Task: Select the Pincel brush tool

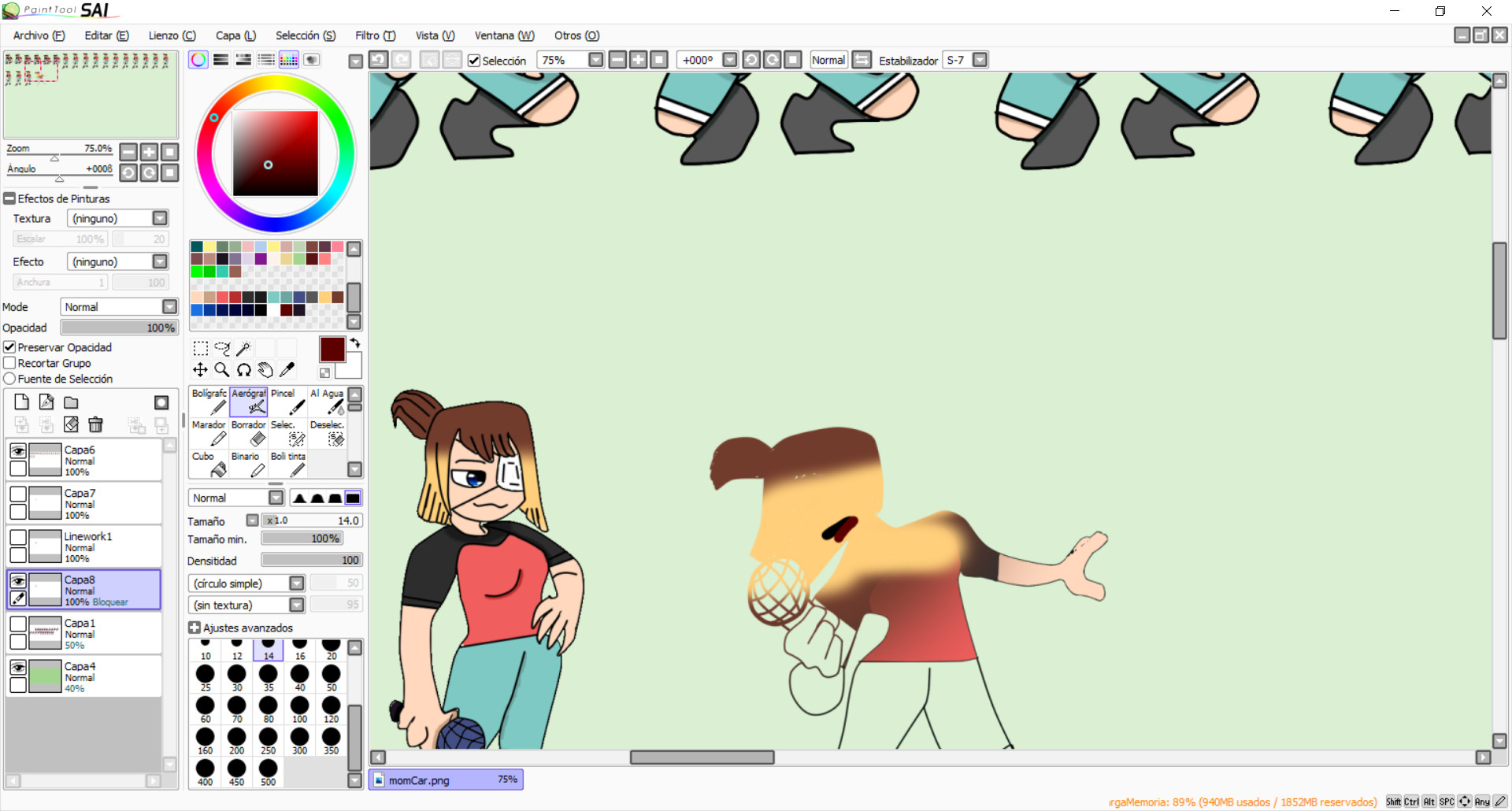Action: point(287,402)
